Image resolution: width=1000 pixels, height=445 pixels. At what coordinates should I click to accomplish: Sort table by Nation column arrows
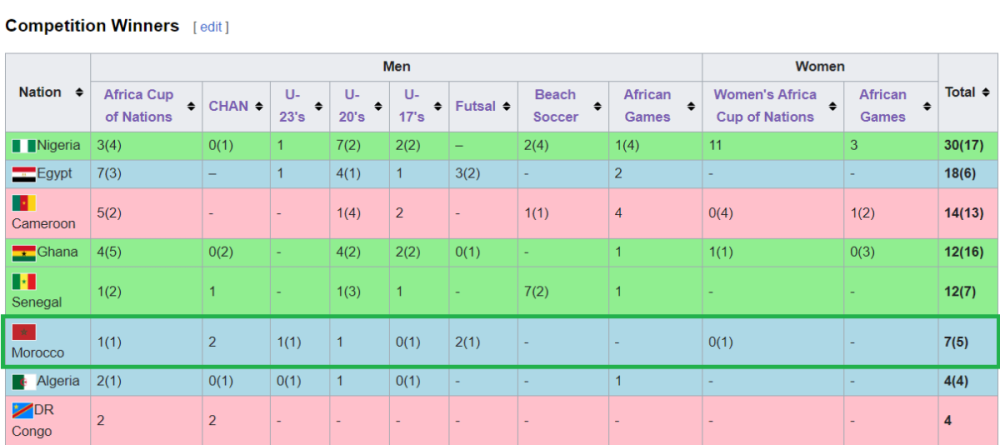(x=79, y=92)
